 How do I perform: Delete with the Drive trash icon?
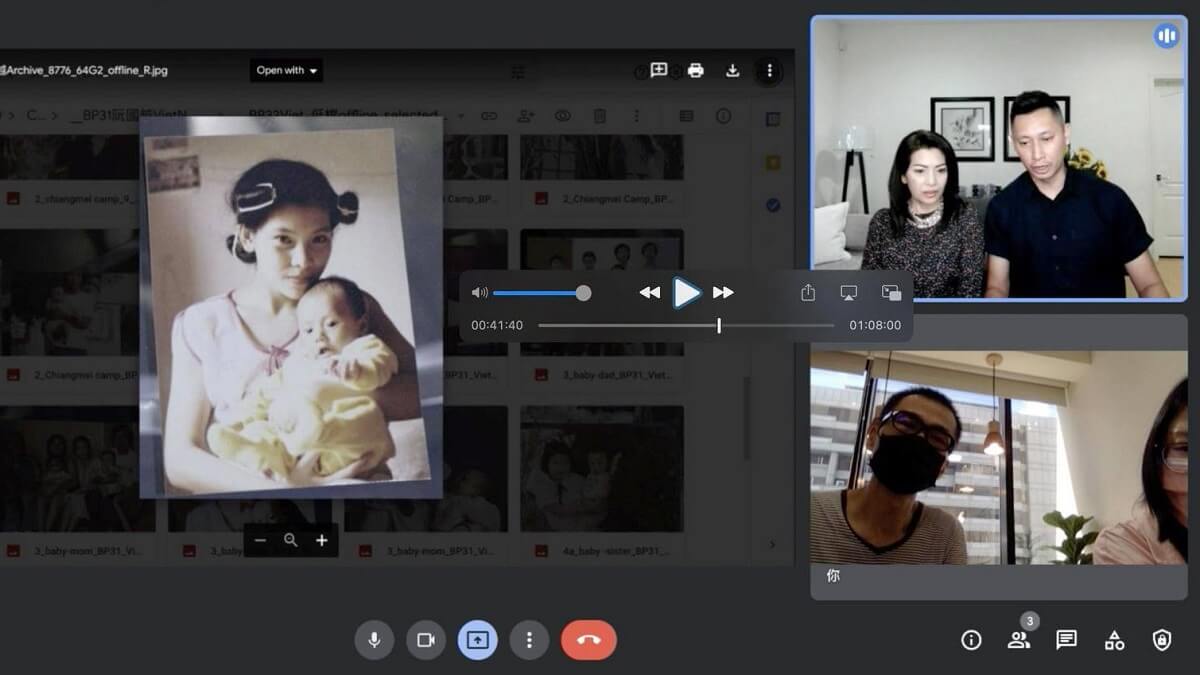click(x=599, y=116)
